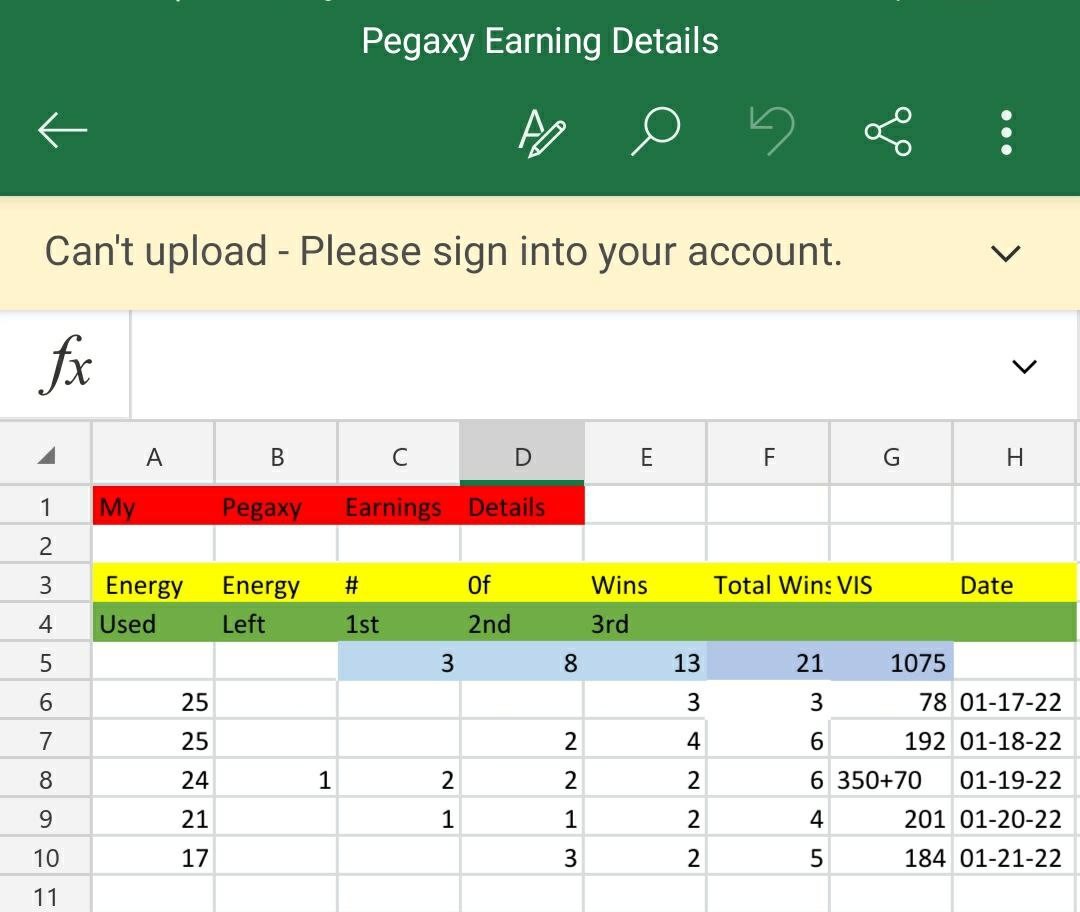Click the red 'Details' cell

tap(523, 506)
